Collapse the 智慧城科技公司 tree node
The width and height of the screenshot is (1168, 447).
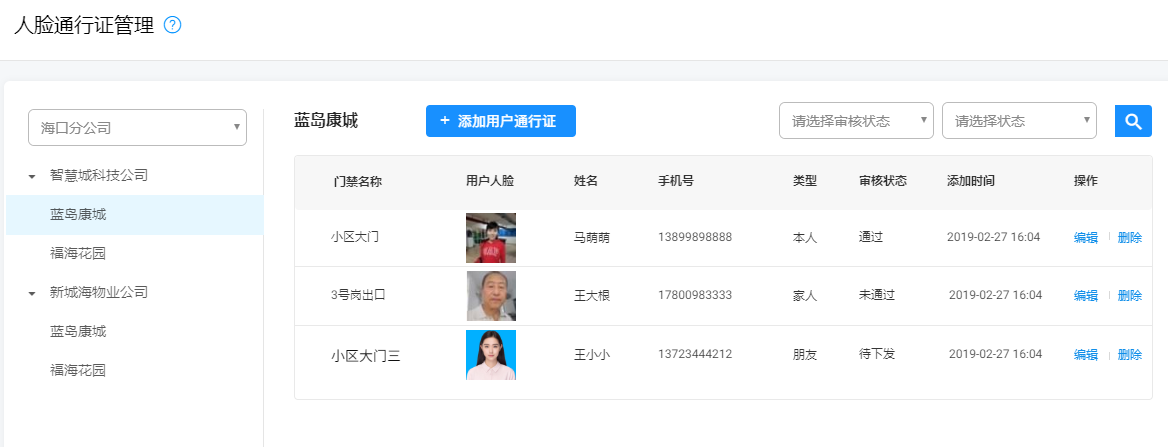[33, 176]
